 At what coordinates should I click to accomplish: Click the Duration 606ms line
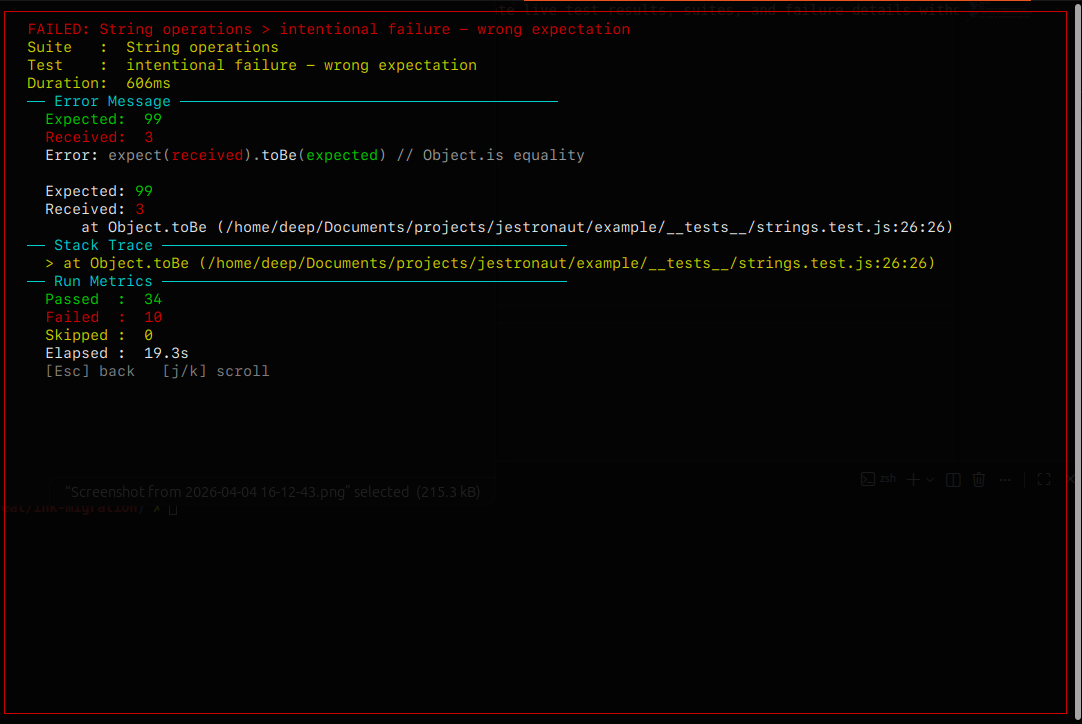coord(99,83)
